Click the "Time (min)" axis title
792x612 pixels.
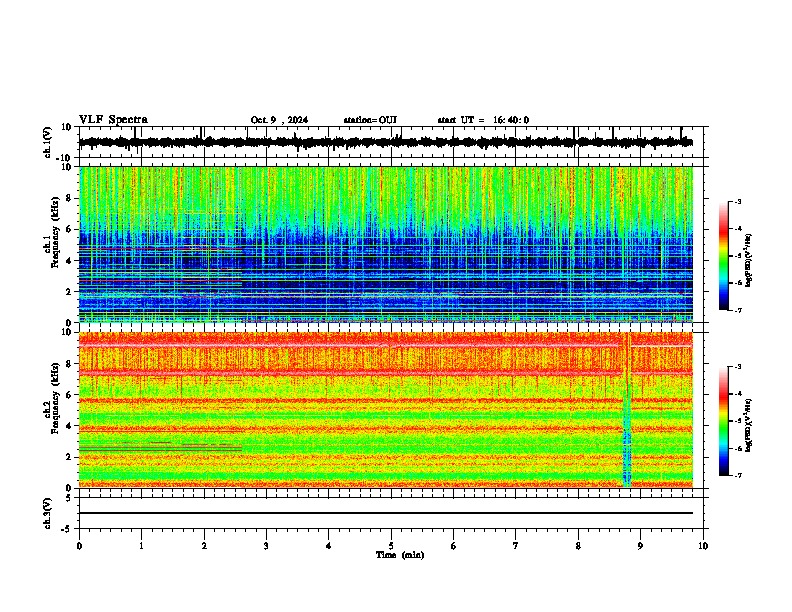[400, 555]
